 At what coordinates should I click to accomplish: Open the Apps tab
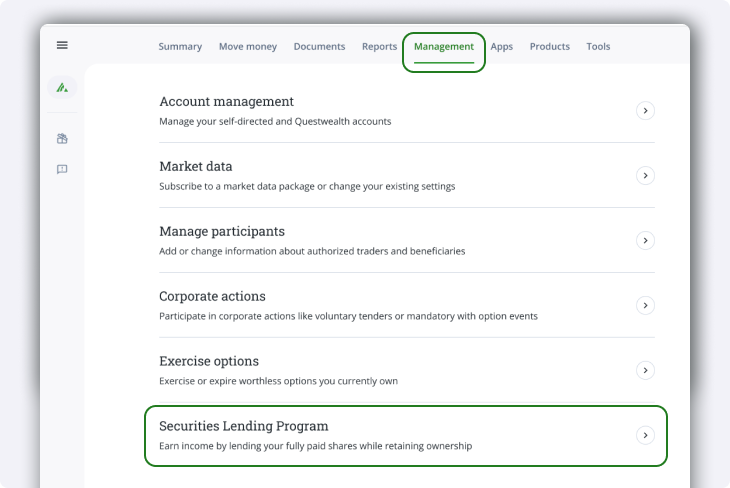[x=502, y=46]
